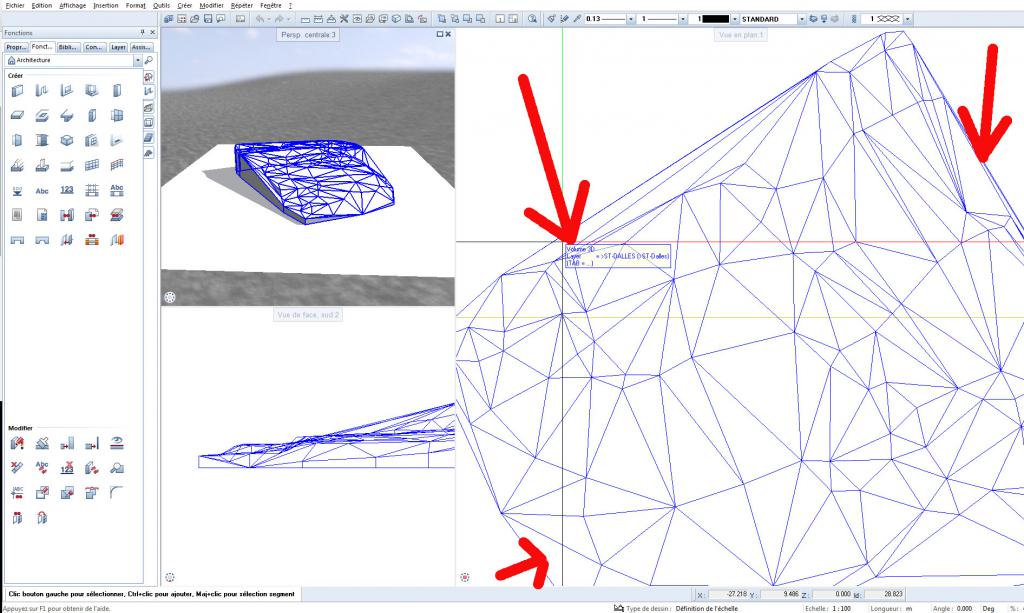Click the Abc table legend tool
1024x613 pixels.
click(116, 190)
